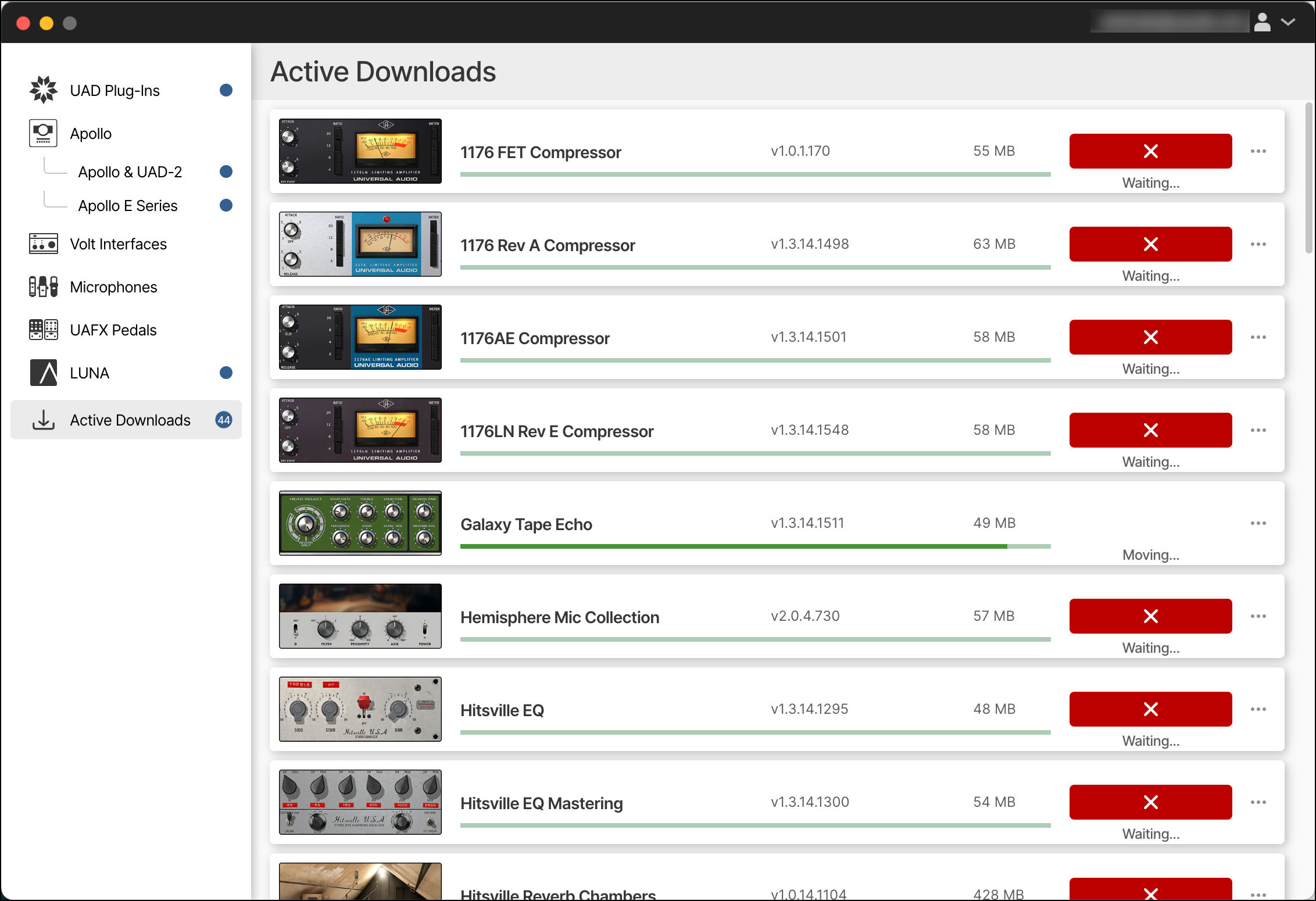1316x901 pixels.
Task: Expand the account dropdown chevron
Action: [x=1288, y=22]
